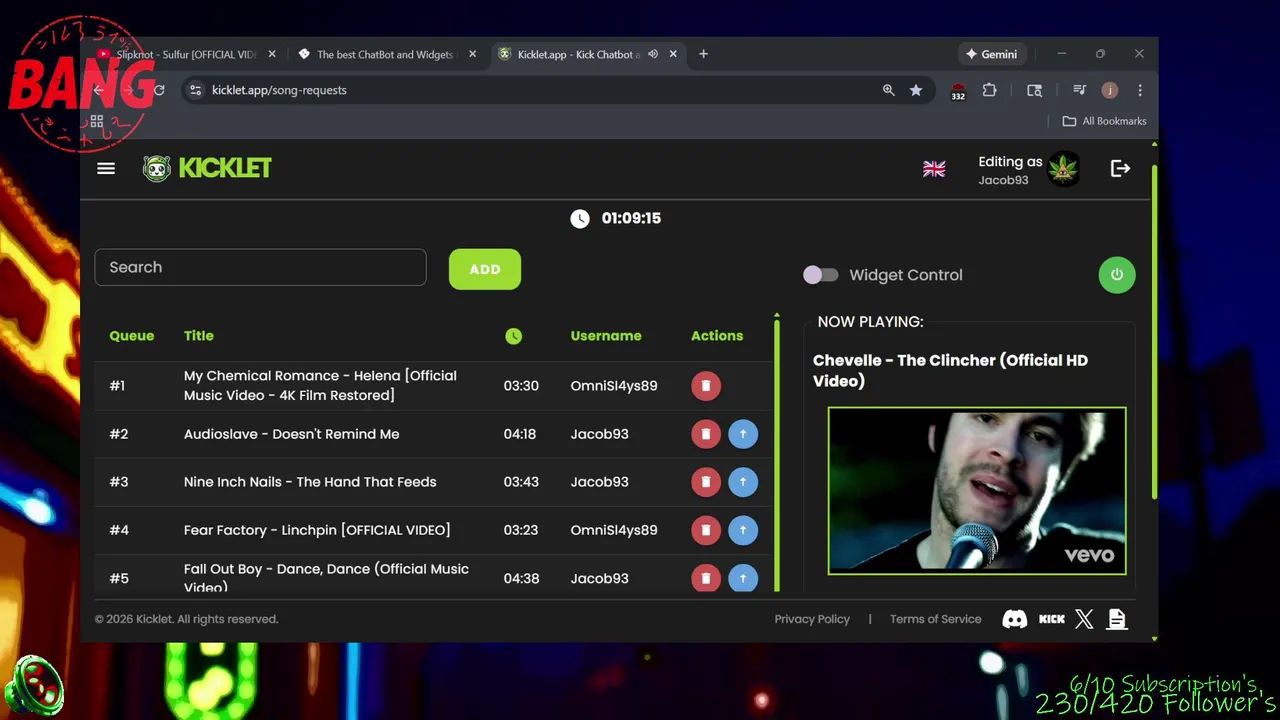Move Nine Inch Nails song up in queue
Viewport: 1280px width, 720px height.
pyautogui.click(x=743, y=482)
